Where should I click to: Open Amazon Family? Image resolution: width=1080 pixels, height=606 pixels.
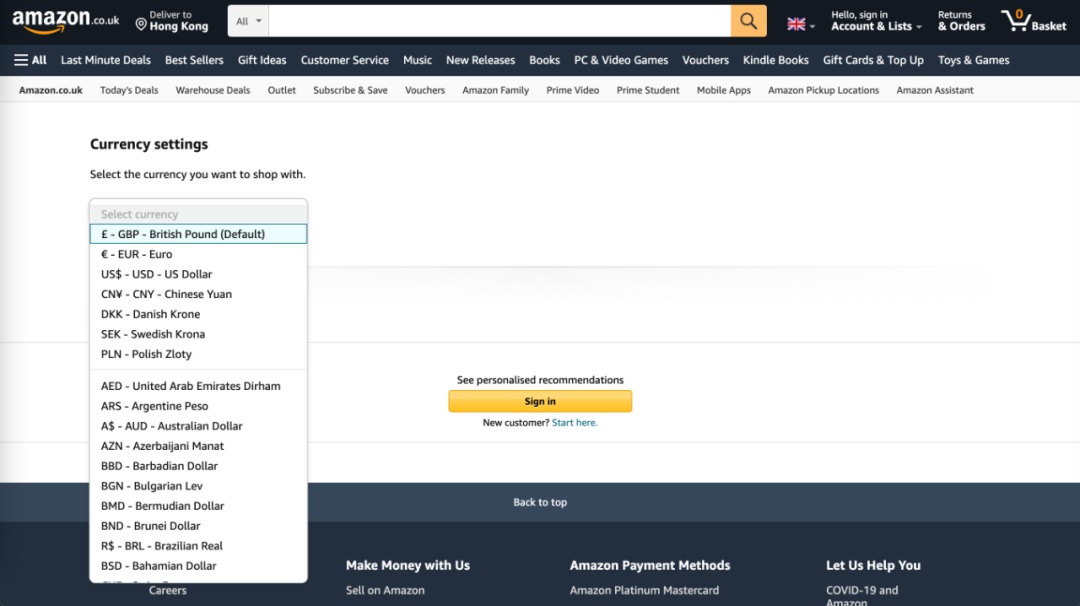(495, 90)
